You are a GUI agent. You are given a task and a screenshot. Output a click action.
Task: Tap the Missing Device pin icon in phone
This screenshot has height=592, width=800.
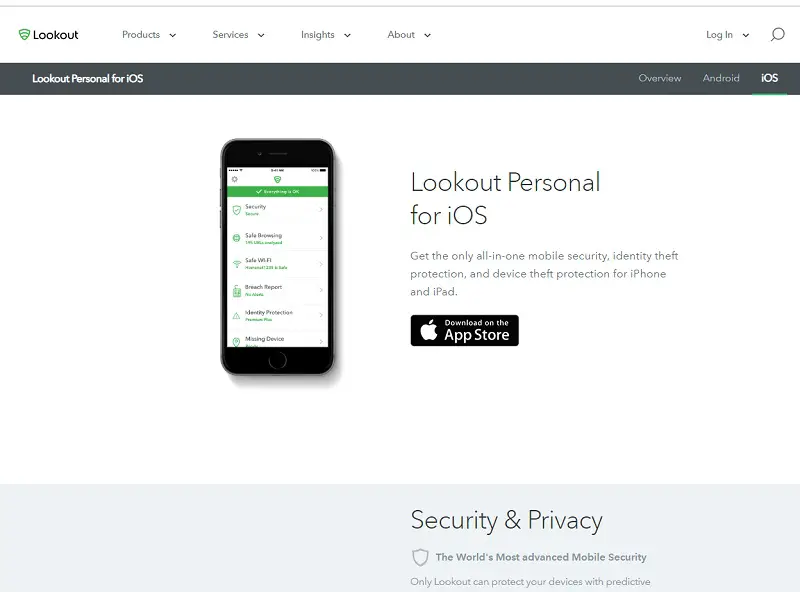pyautogui.click(x=236, y=342)
